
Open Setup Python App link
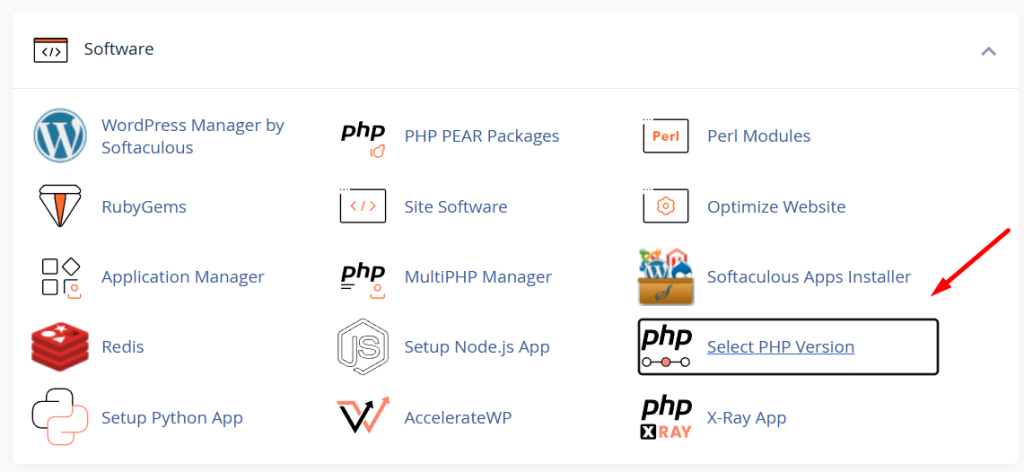coord(172,417)
